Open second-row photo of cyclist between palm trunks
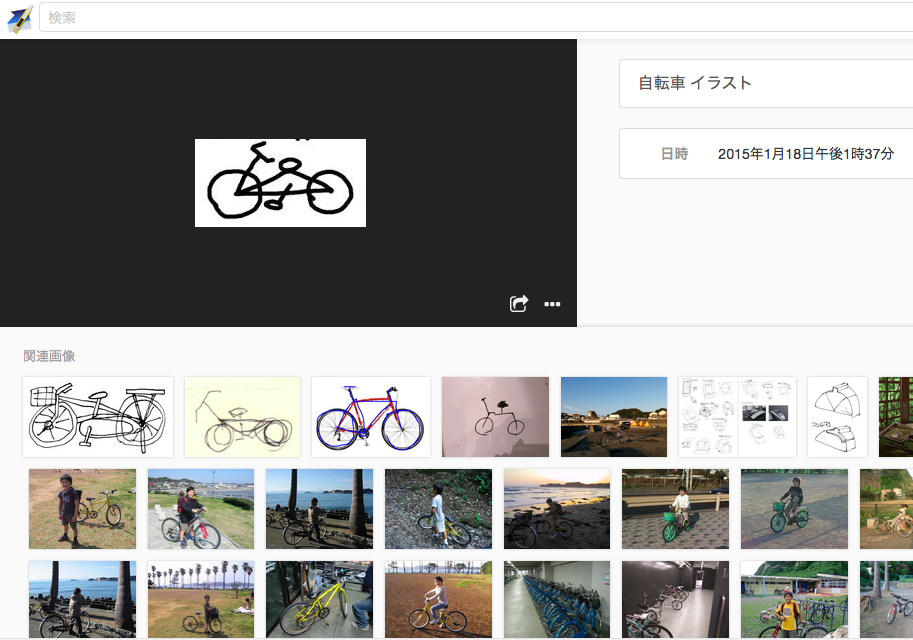This screenshot has width=913, height=640. coord(319,509)
